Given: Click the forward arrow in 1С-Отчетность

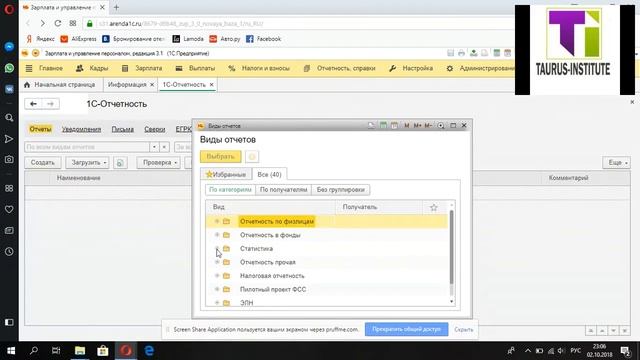Looking at the screenshot, I should pos(50,104).
